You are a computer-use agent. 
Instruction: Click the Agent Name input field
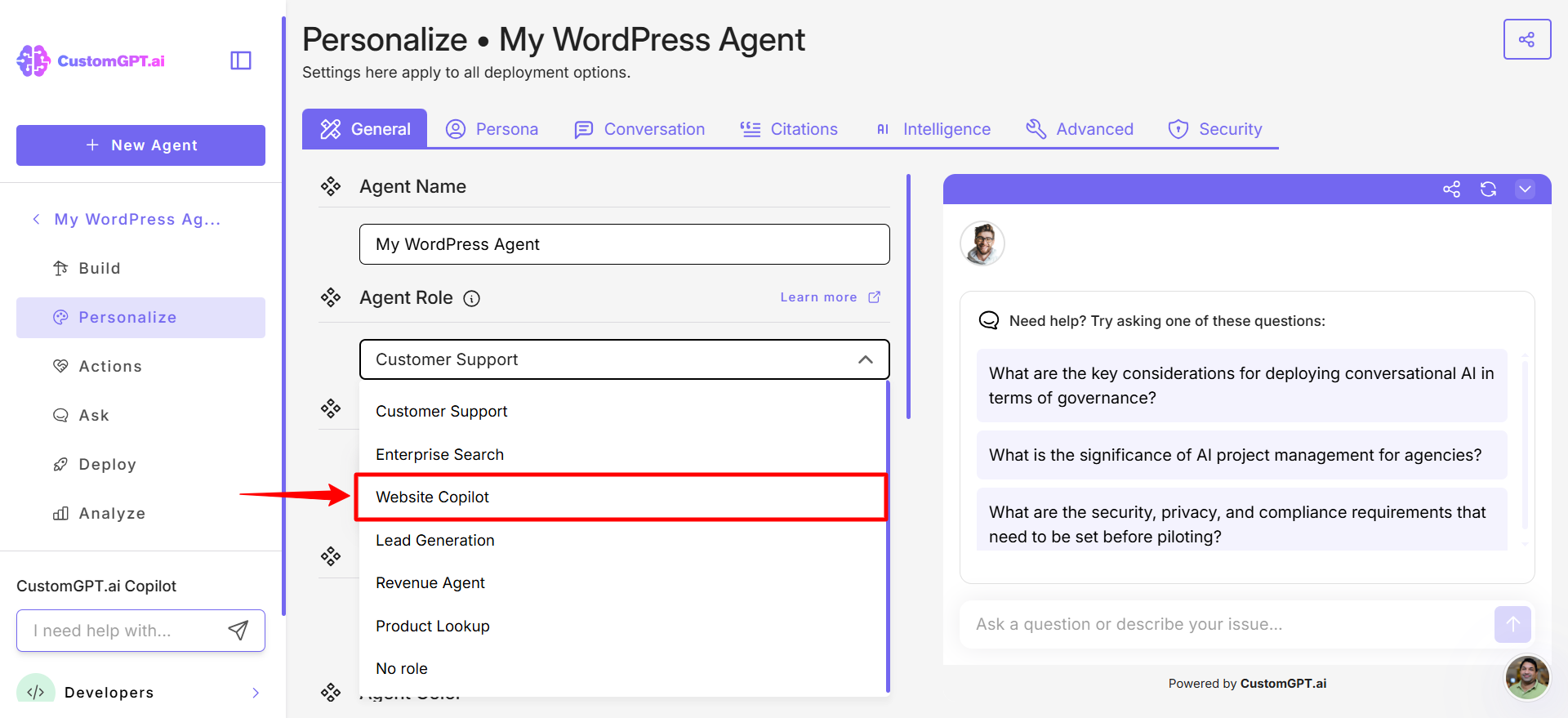tap(625, 244)
